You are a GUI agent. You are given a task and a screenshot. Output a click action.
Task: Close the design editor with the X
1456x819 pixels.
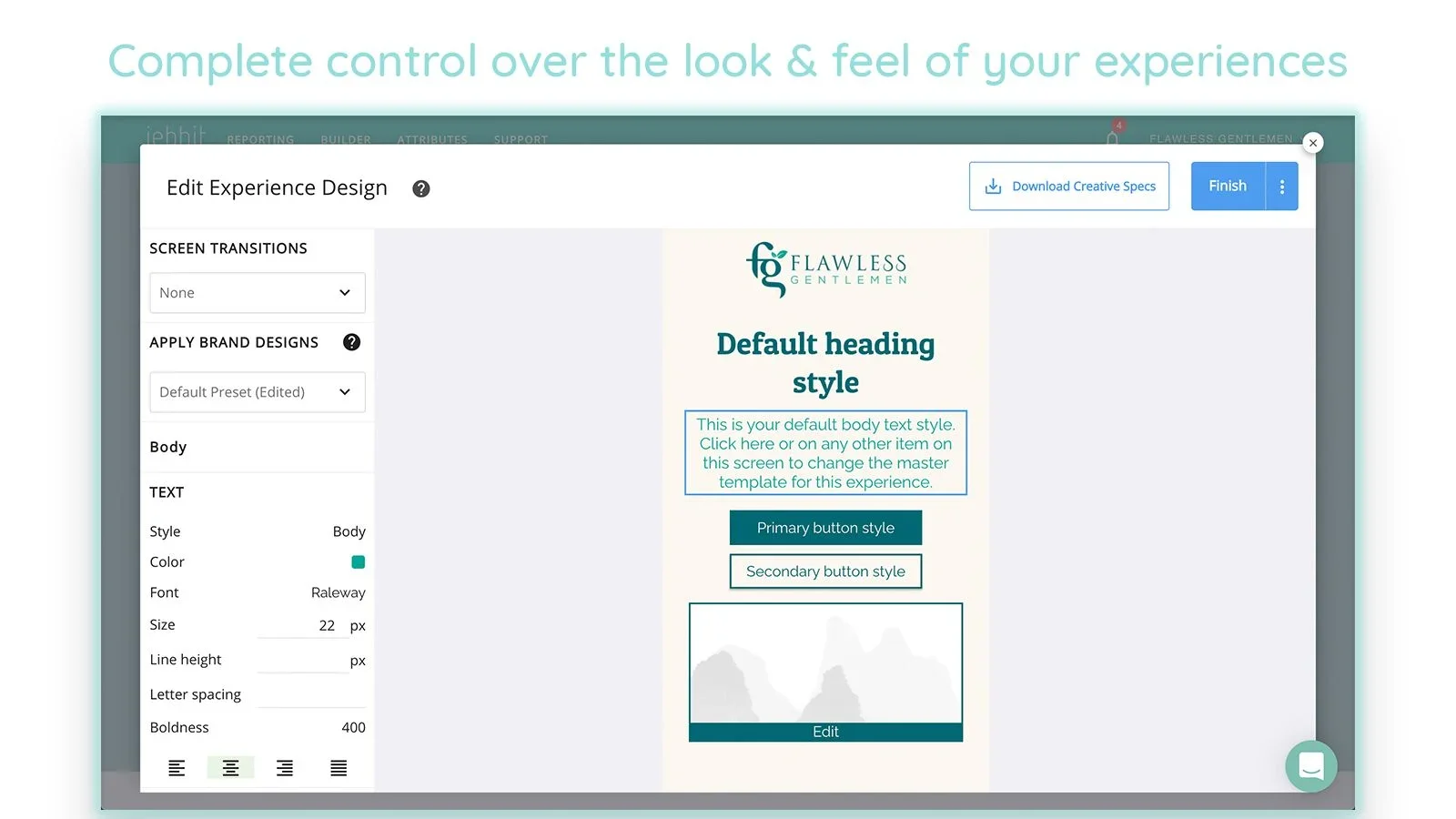tap(1312, 143)
